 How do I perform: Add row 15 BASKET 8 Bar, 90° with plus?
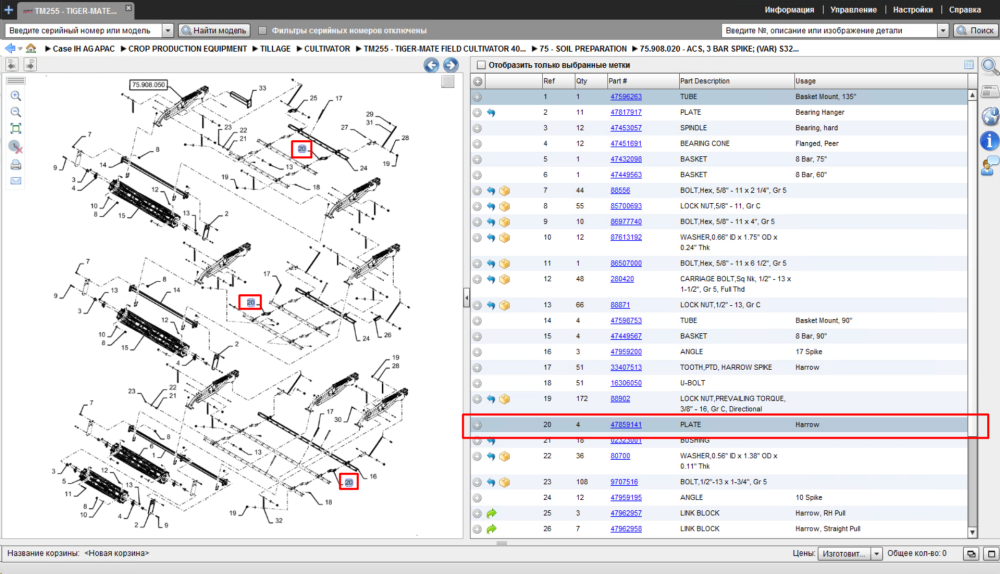coord(477,337)
